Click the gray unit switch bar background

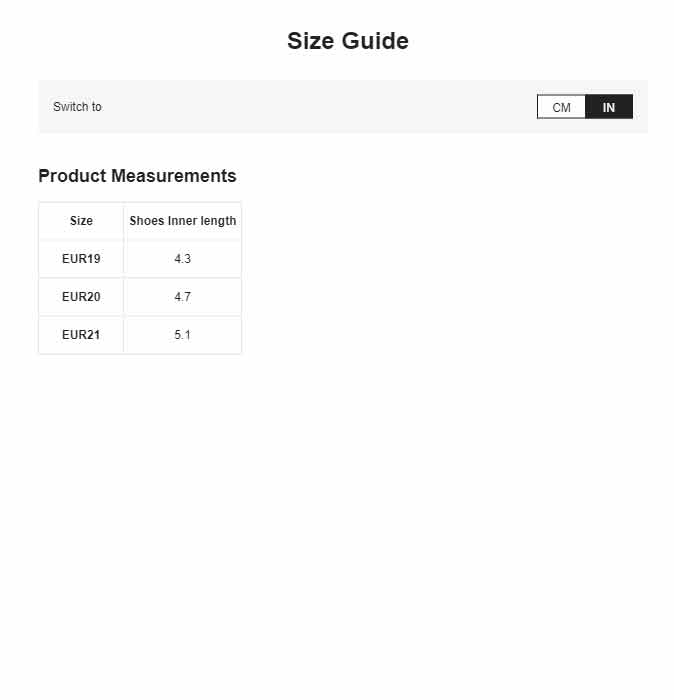click(312, 107)
